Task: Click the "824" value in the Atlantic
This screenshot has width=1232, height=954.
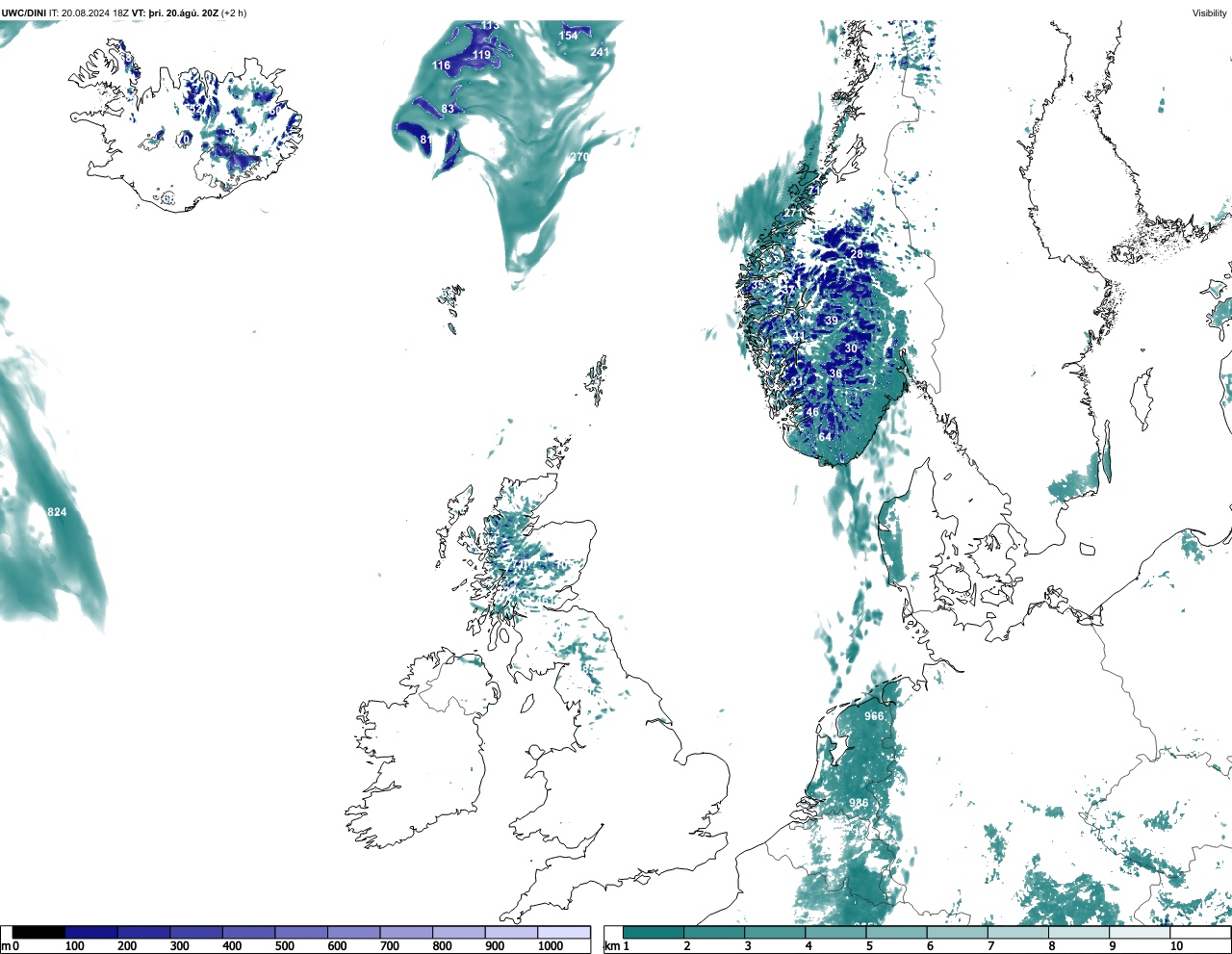Action: (x=57, y=512)
